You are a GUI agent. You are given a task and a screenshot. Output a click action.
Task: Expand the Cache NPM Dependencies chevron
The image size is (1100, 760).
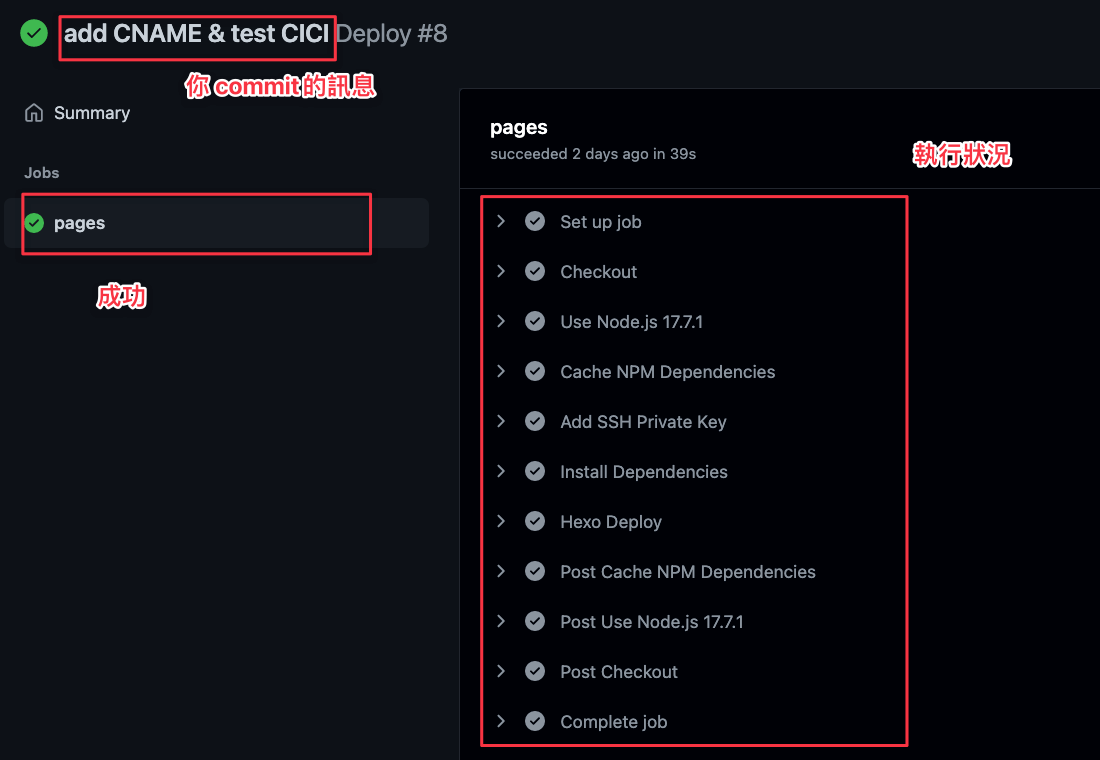[x=501, y=372]
